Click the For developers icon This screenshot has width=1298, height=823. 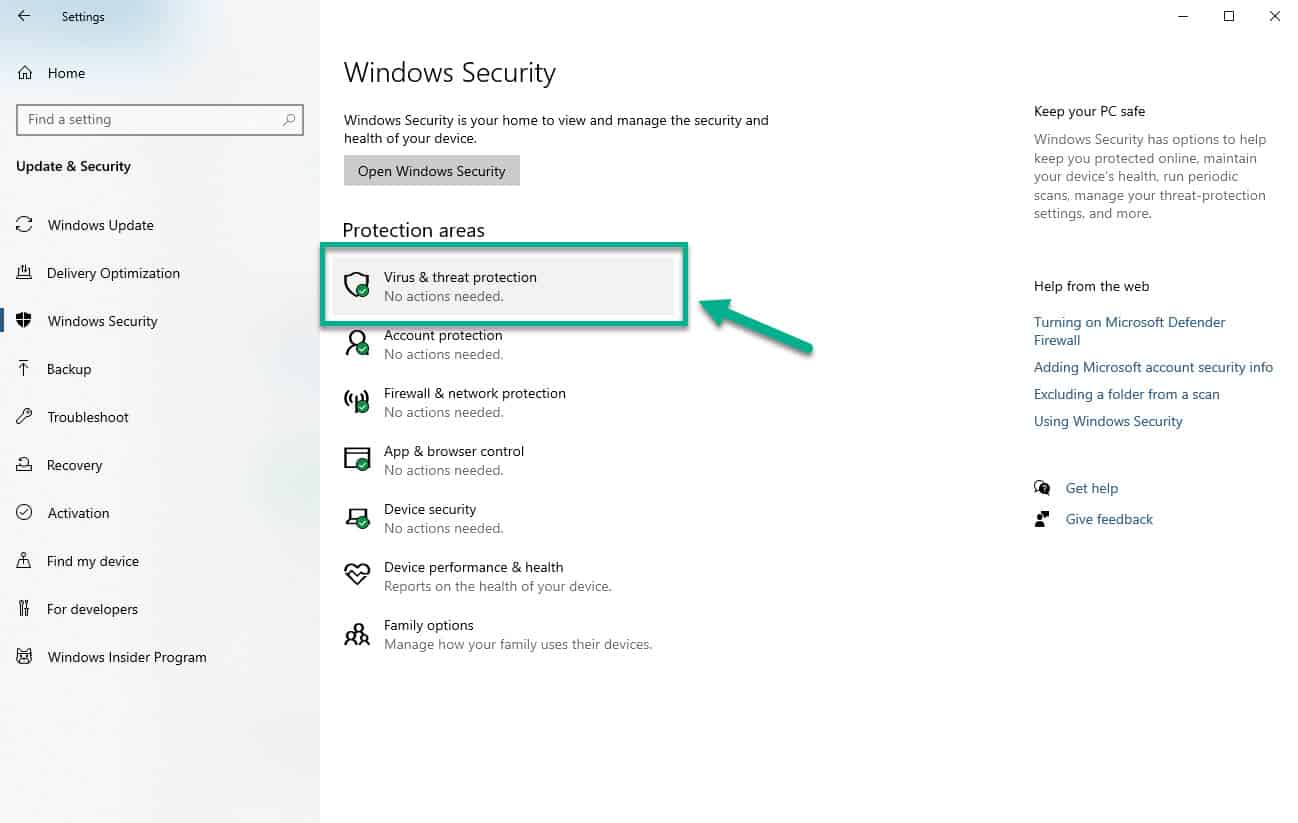(x=25, y=609)
